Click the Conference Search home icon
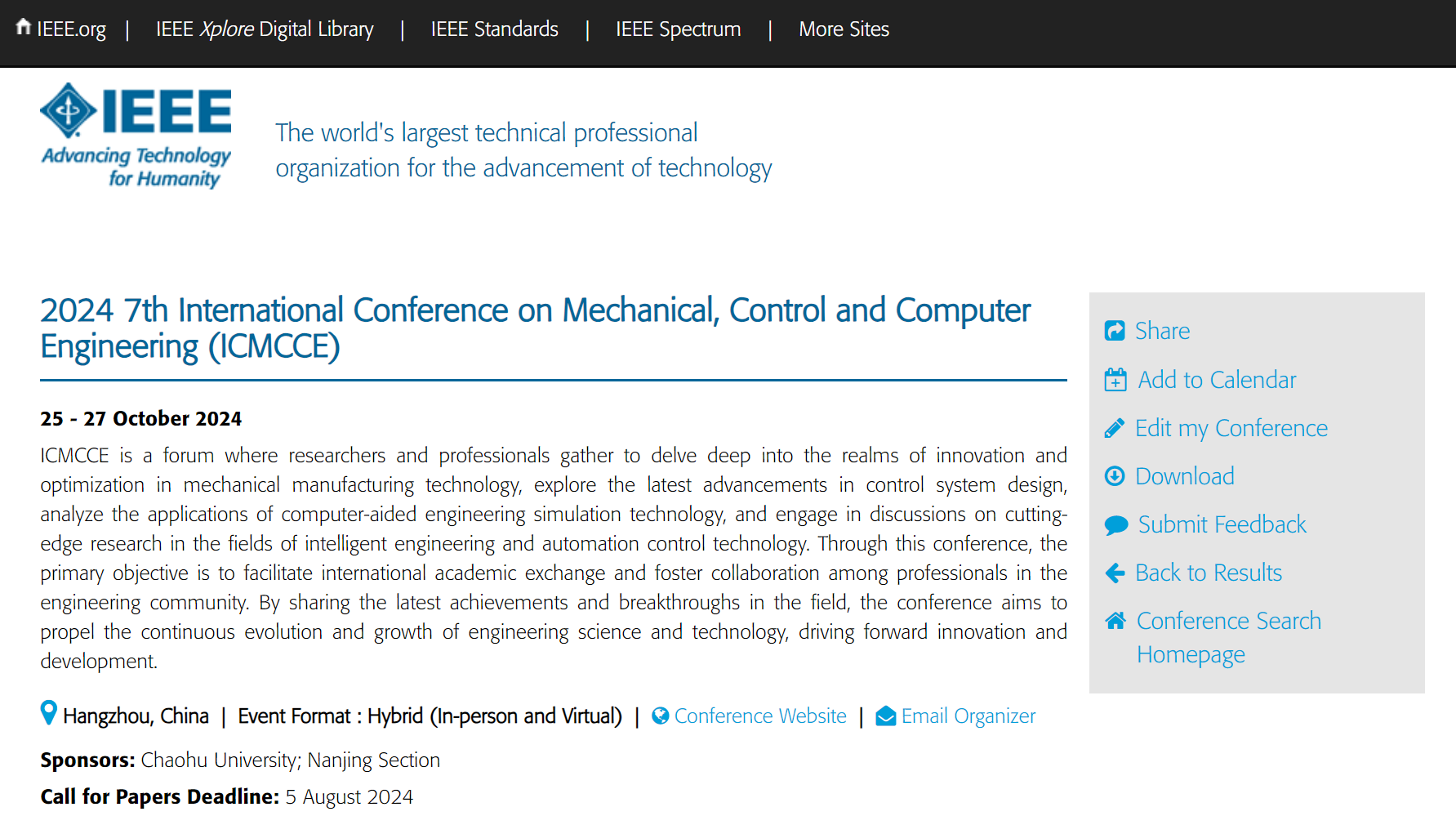Image resolution: width=1456 pixels, height=816 pixels. tap(1115, 621)
